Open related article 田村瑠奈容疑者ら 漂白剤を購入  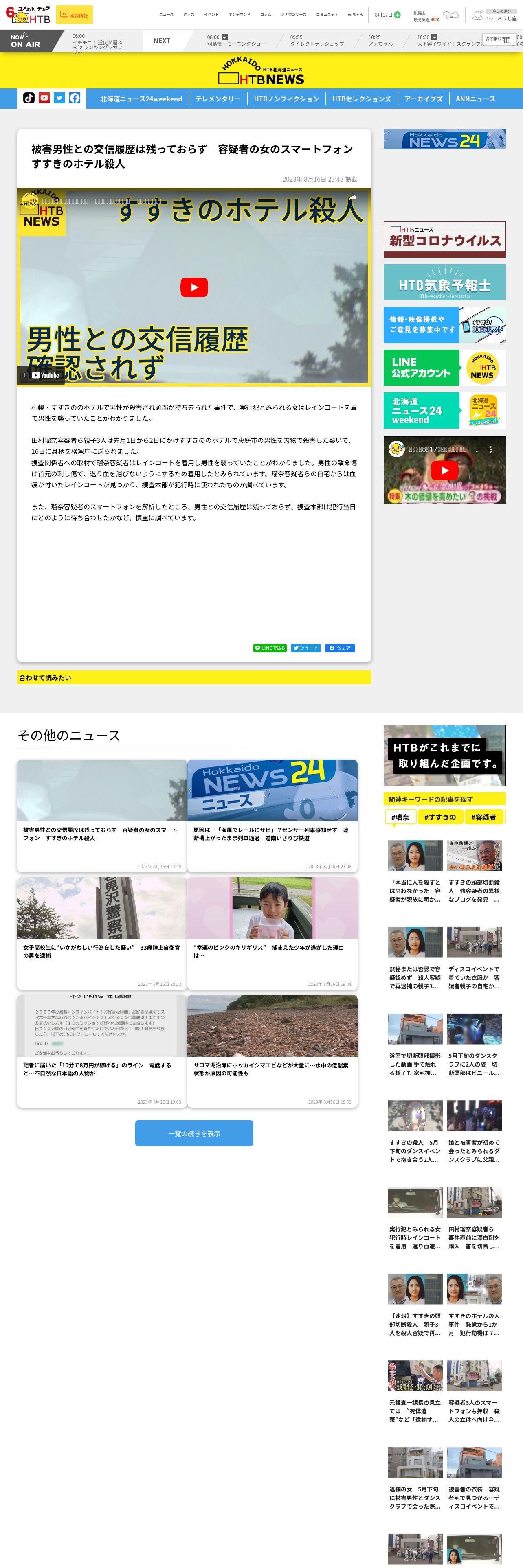tap(474, 1219)
